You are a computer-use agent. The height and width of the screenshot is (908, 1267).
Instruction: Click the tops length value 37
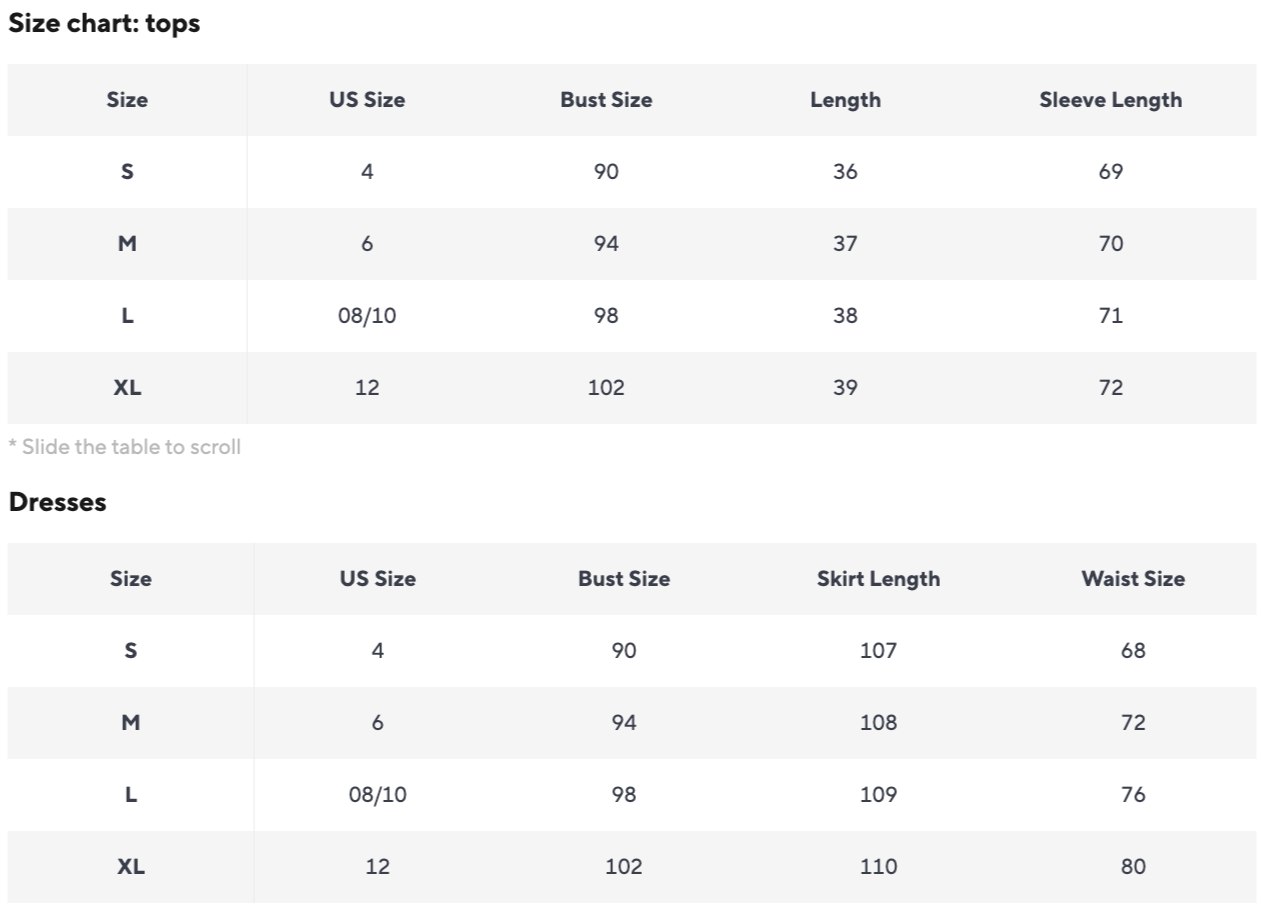(845, 244)
